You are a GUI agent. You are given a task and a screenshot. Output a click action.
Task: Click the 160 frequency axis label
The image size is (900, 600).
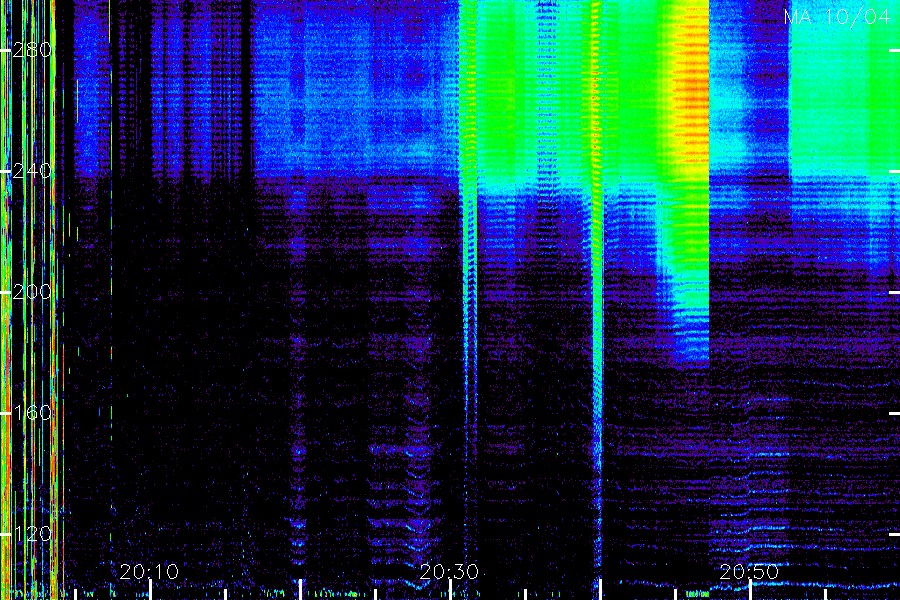coord(32,413)
